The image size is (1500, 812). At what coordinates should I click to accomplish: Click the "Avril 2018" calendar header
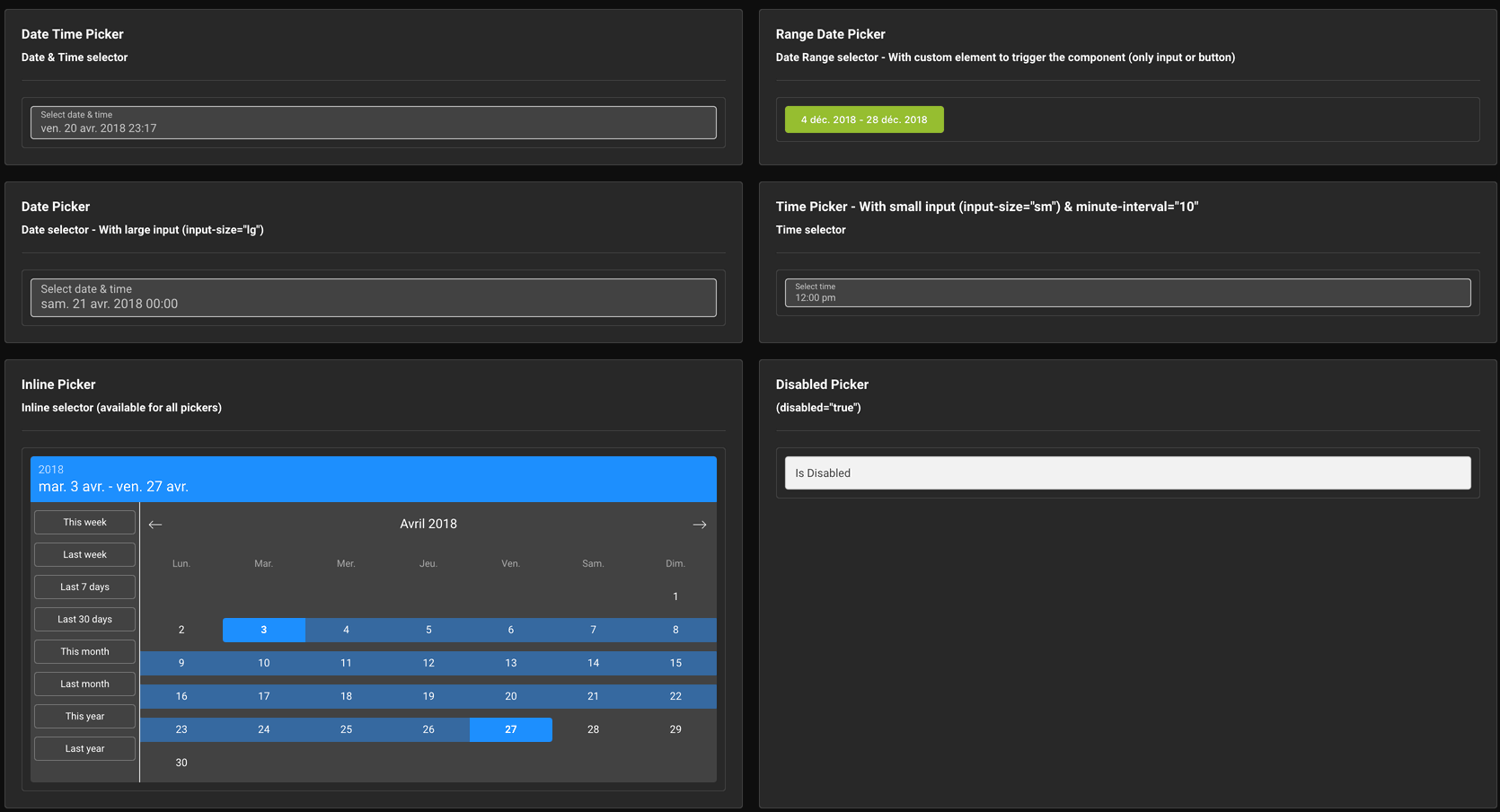428,524
